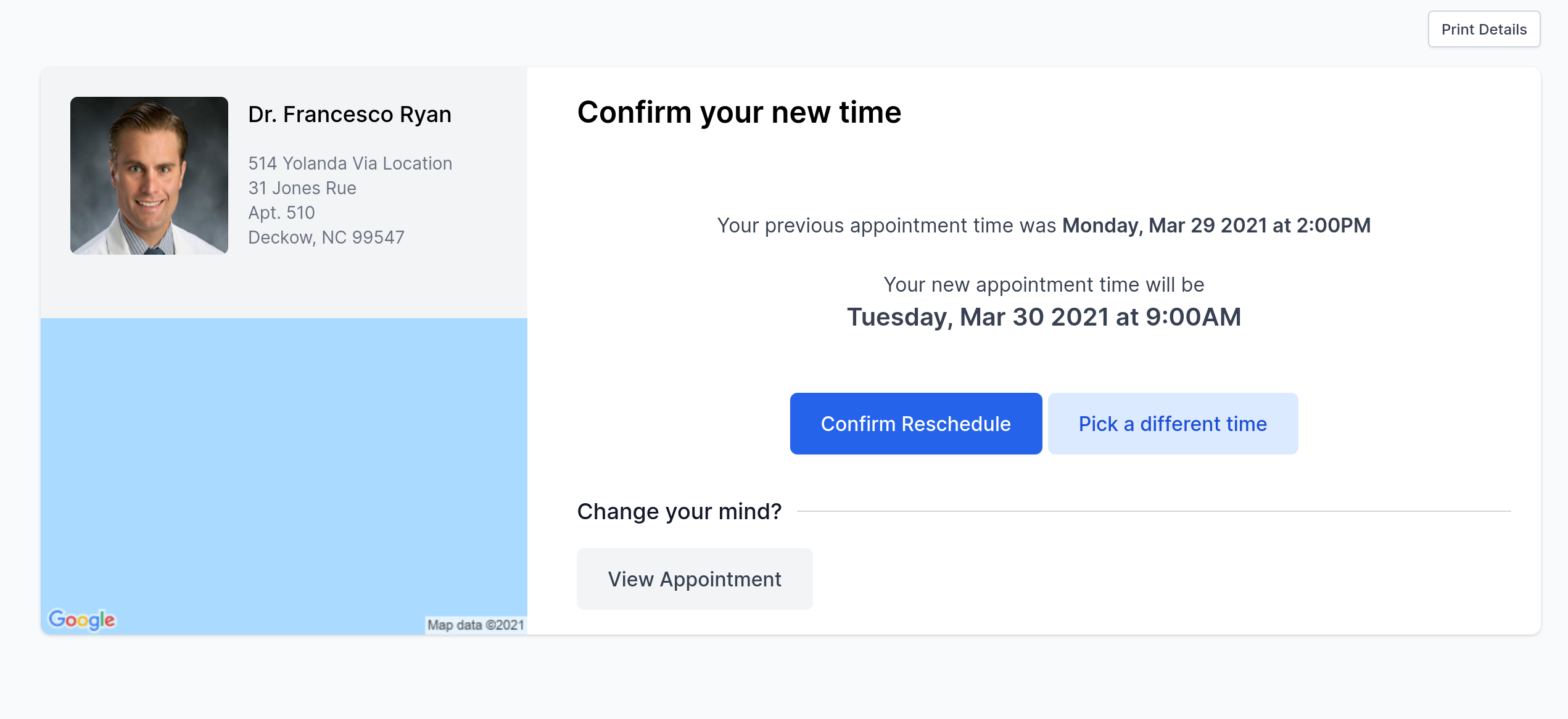Click the Apt. 510 address line

281,213
